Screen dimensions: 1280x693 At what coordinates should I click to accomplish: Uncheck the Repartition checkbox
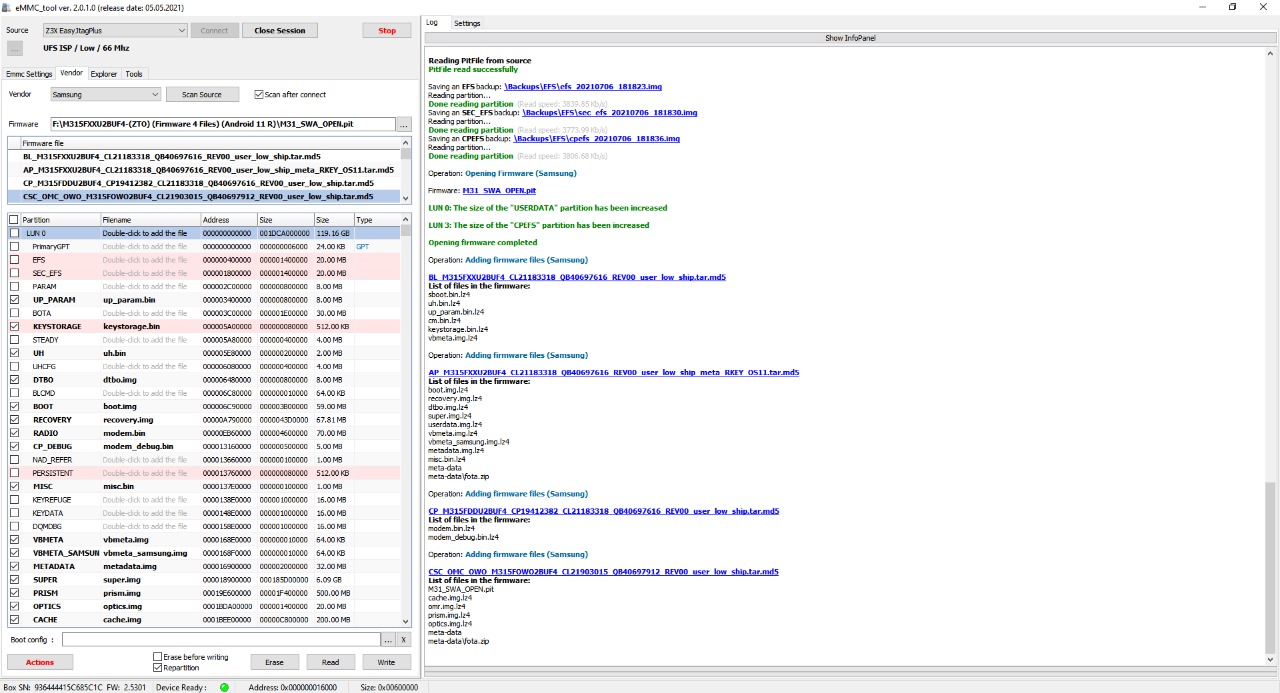pos(157,667)
